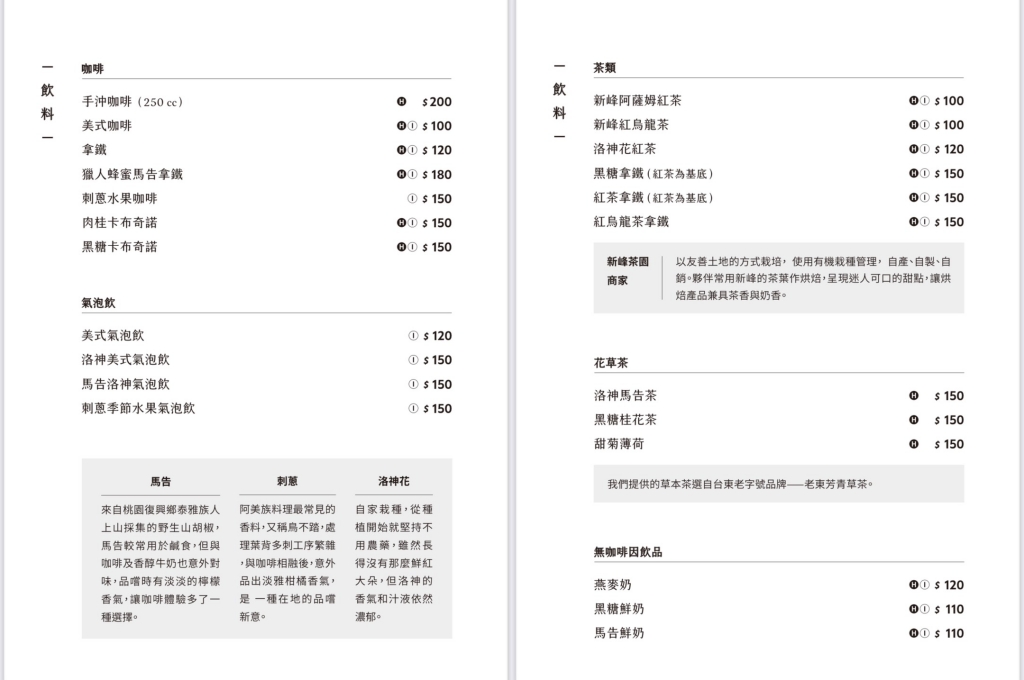Image resolution: width=1024 pixels, height=680 pixels.
Task: Click the hot icon beside 洛神花紅茶
Action: [x=914, y=149]
